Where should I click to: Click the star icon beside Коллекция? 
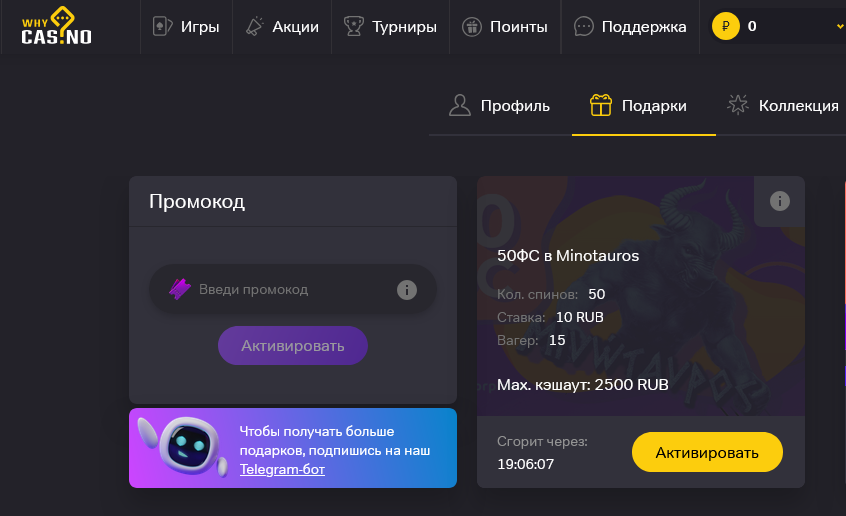pos(738,105)
